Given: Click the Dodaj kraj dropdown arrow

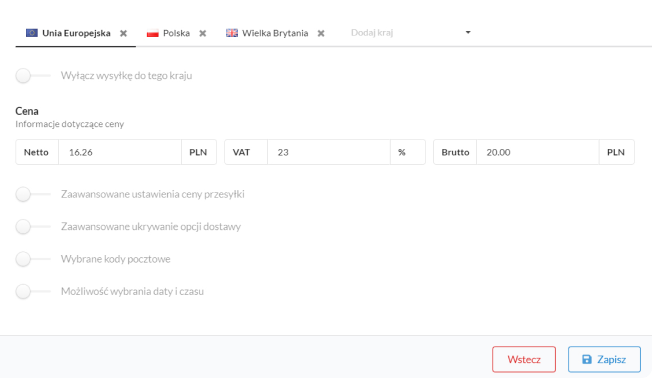Looking at the screenshot, I should click(x=468, y=32).
